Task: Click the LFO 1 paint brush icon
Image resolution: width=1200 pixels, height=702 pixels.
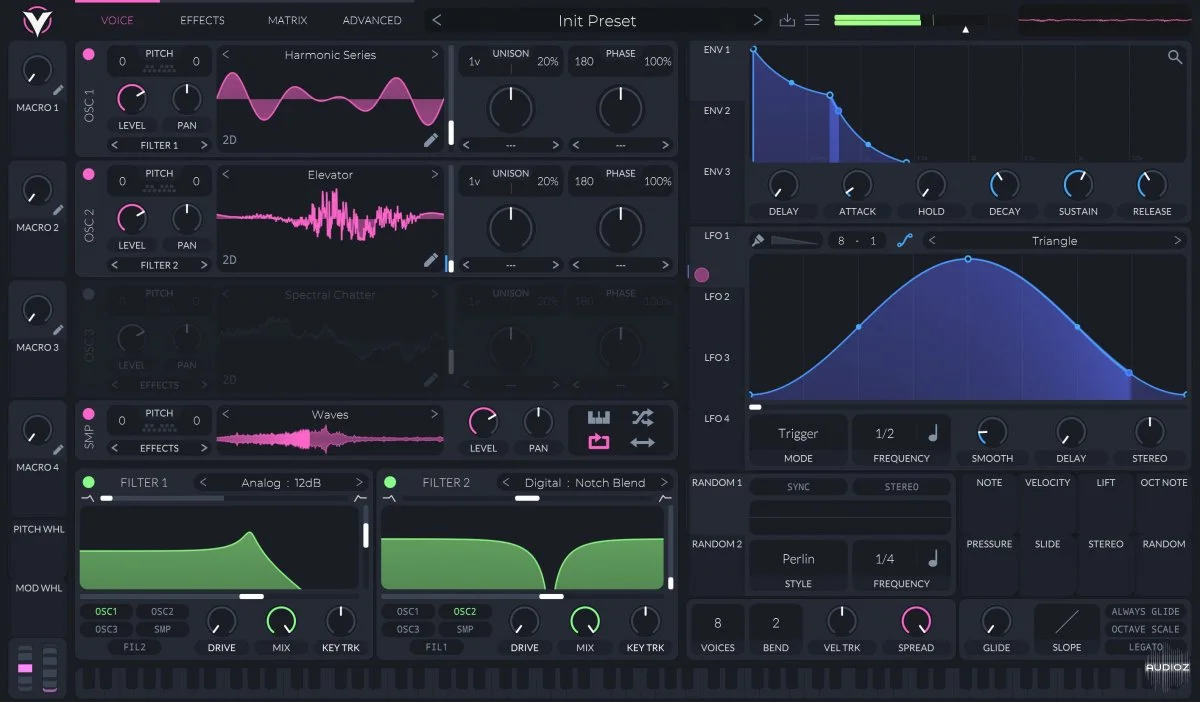Action: [x=758, y=240]
